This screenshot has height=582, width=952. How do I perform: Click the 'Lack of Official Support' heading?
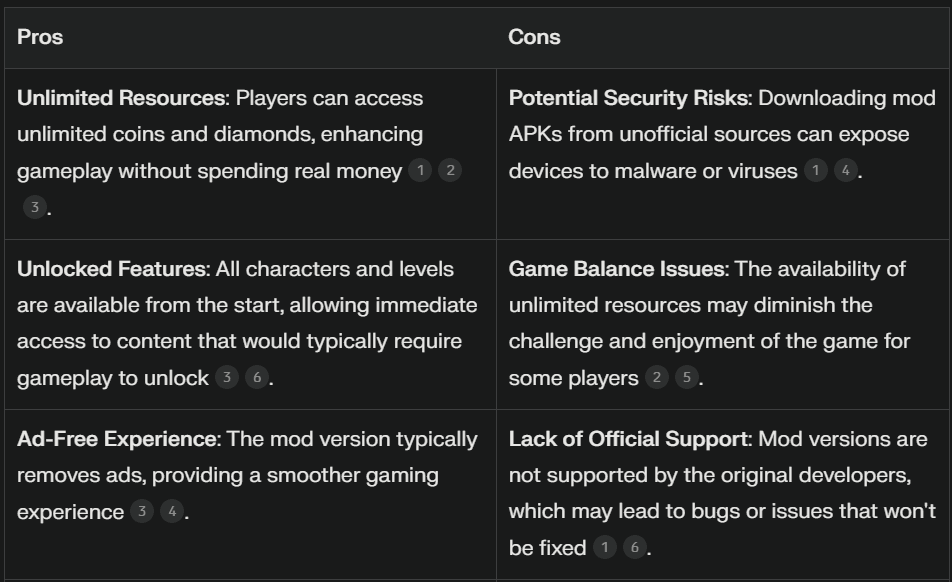point(628,439)
